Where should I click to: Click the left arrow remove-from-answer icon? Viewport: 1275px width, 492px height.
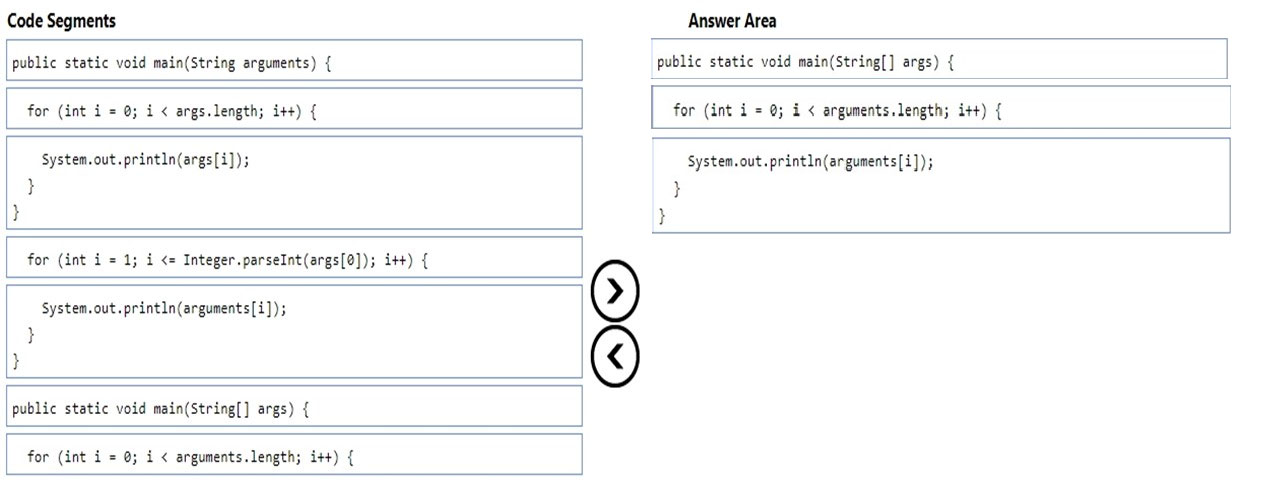point(615,355)
